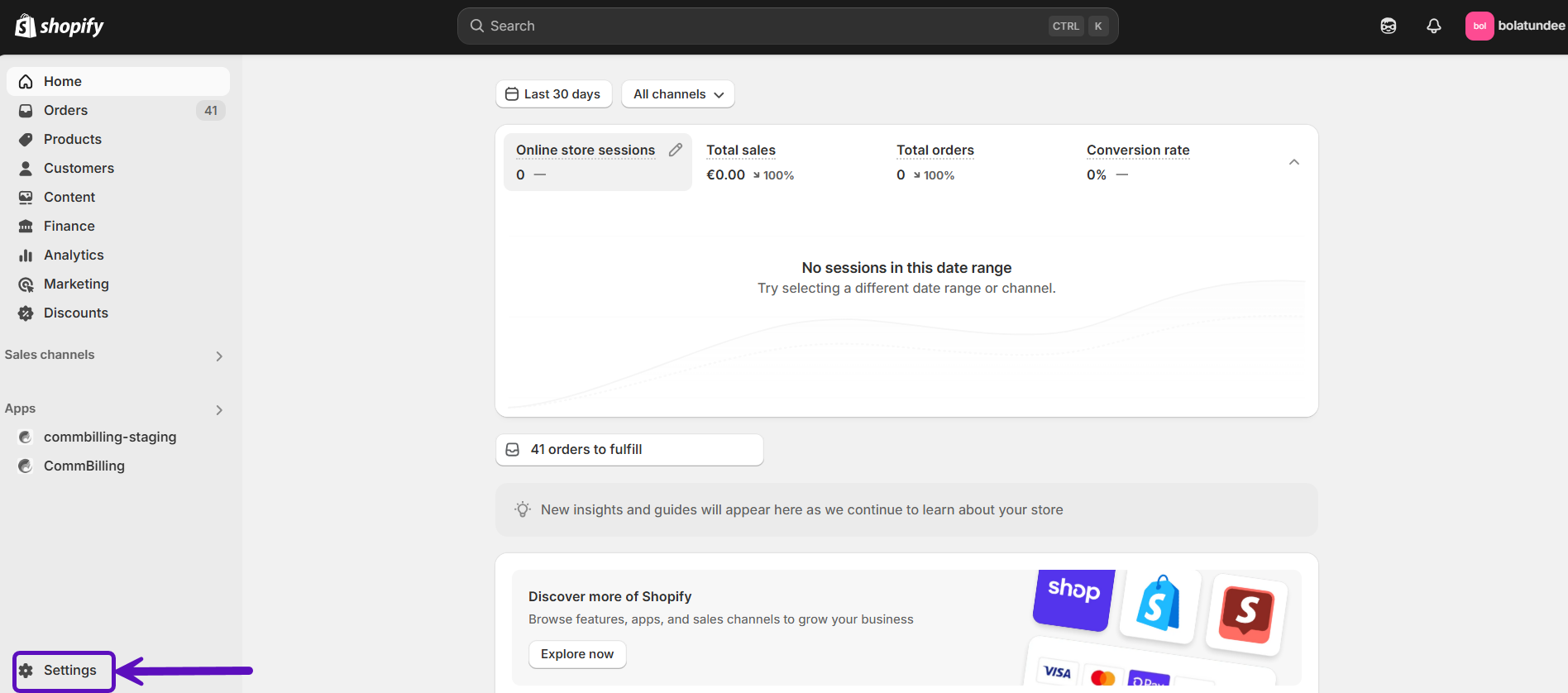
Task: Open the Last 30 days date picker
Action: click(x=553, y=94)
